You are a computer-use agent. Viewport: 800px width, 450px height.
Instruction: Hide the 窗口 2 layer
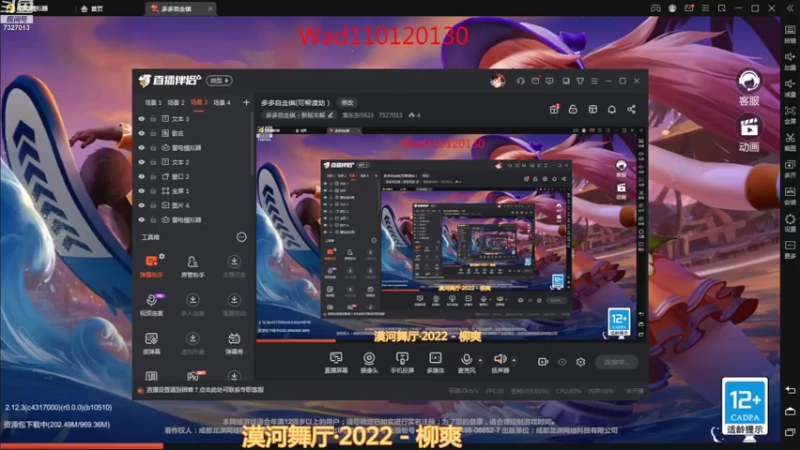[x=141, y=176]
